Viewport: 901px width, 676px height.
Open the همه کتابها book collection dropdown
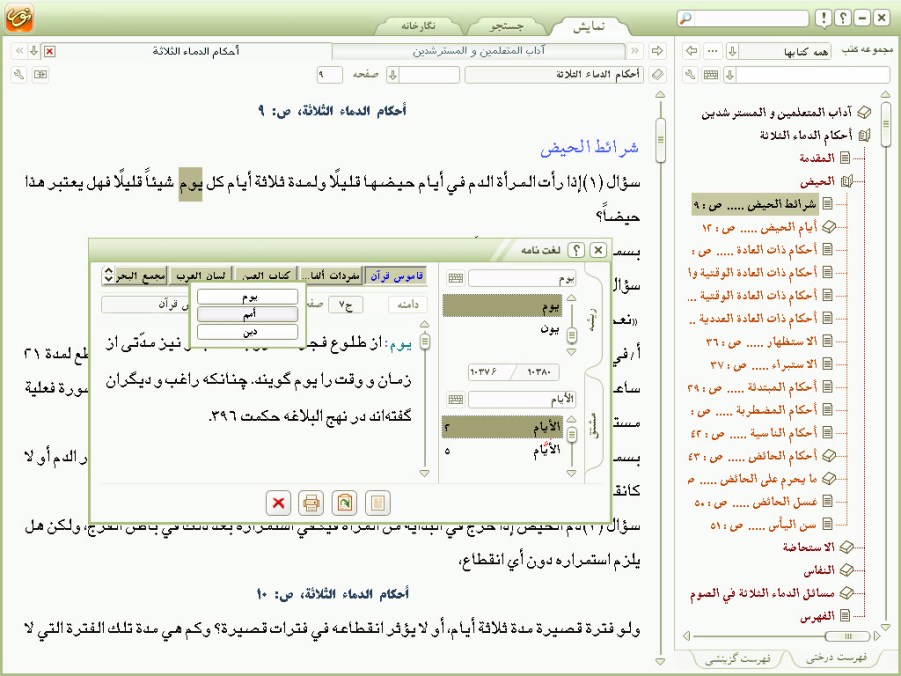coord(732,51)
